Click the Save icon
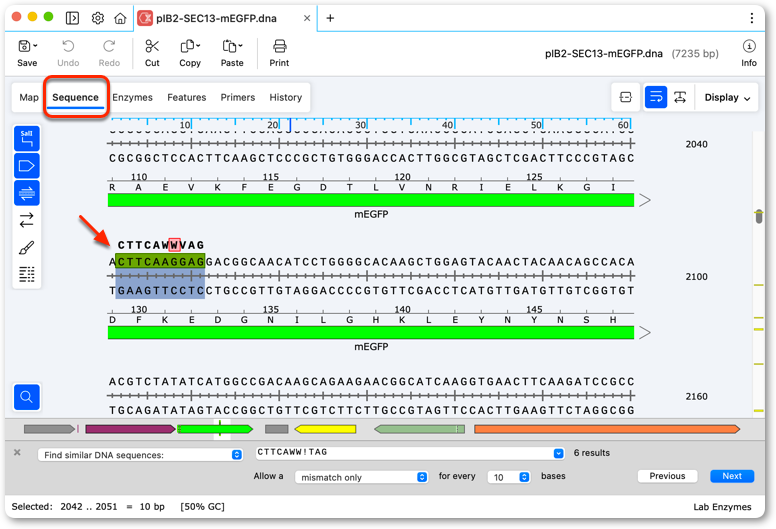This screenshot has height=529, width=776. tap(24, 47)
